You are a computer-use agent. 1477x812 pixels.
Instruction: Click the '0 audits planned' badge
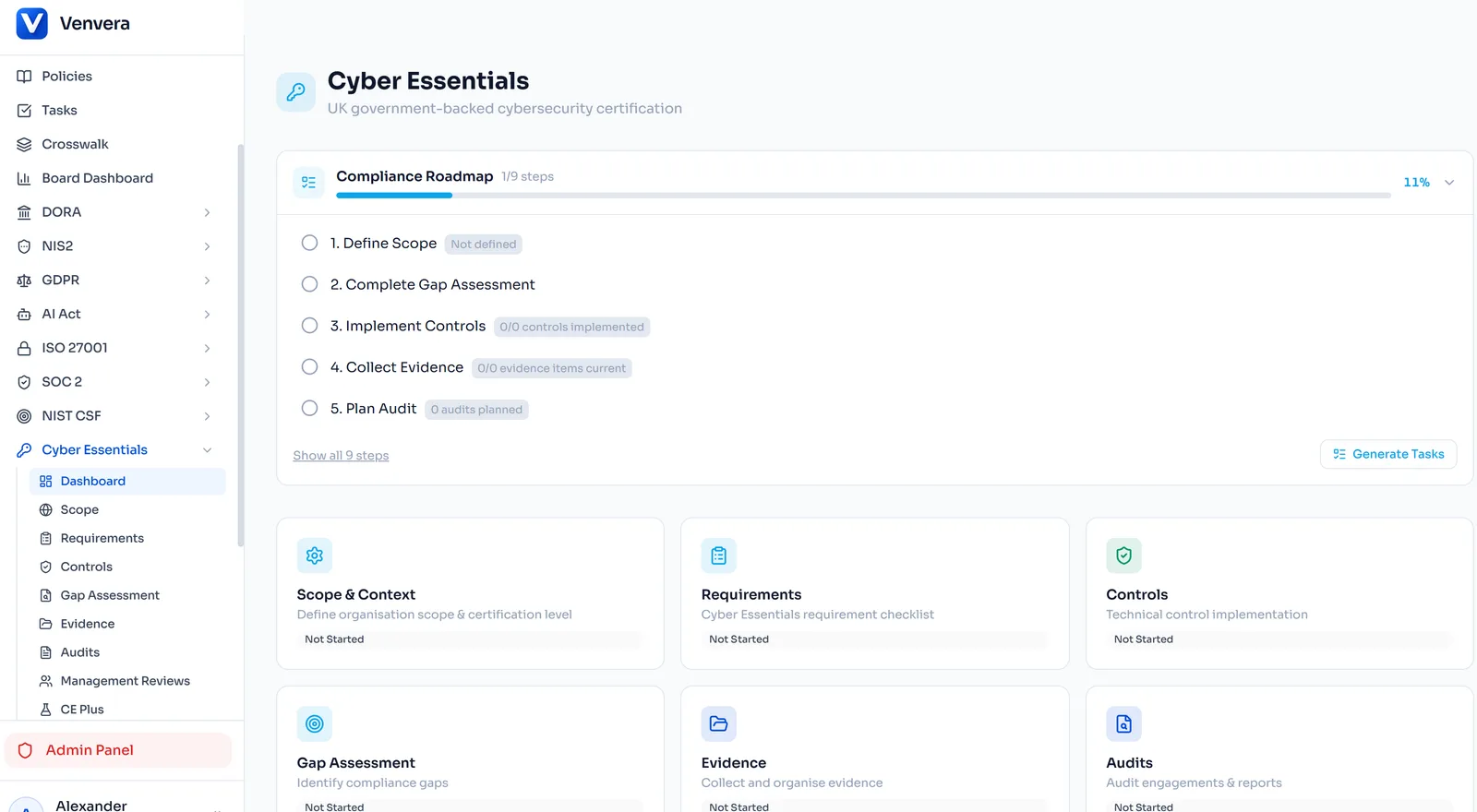click(476, 410)
